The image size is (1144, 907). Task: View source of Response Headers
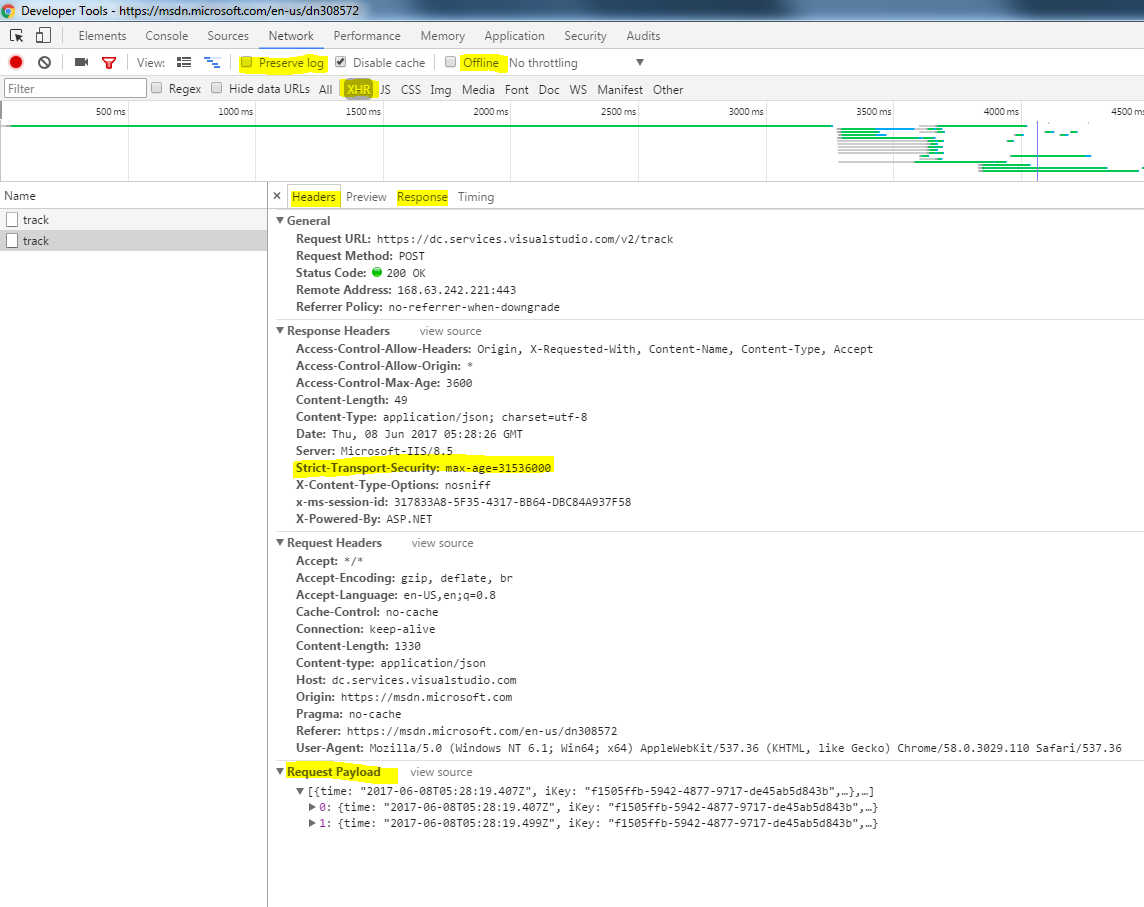point(450,331)
